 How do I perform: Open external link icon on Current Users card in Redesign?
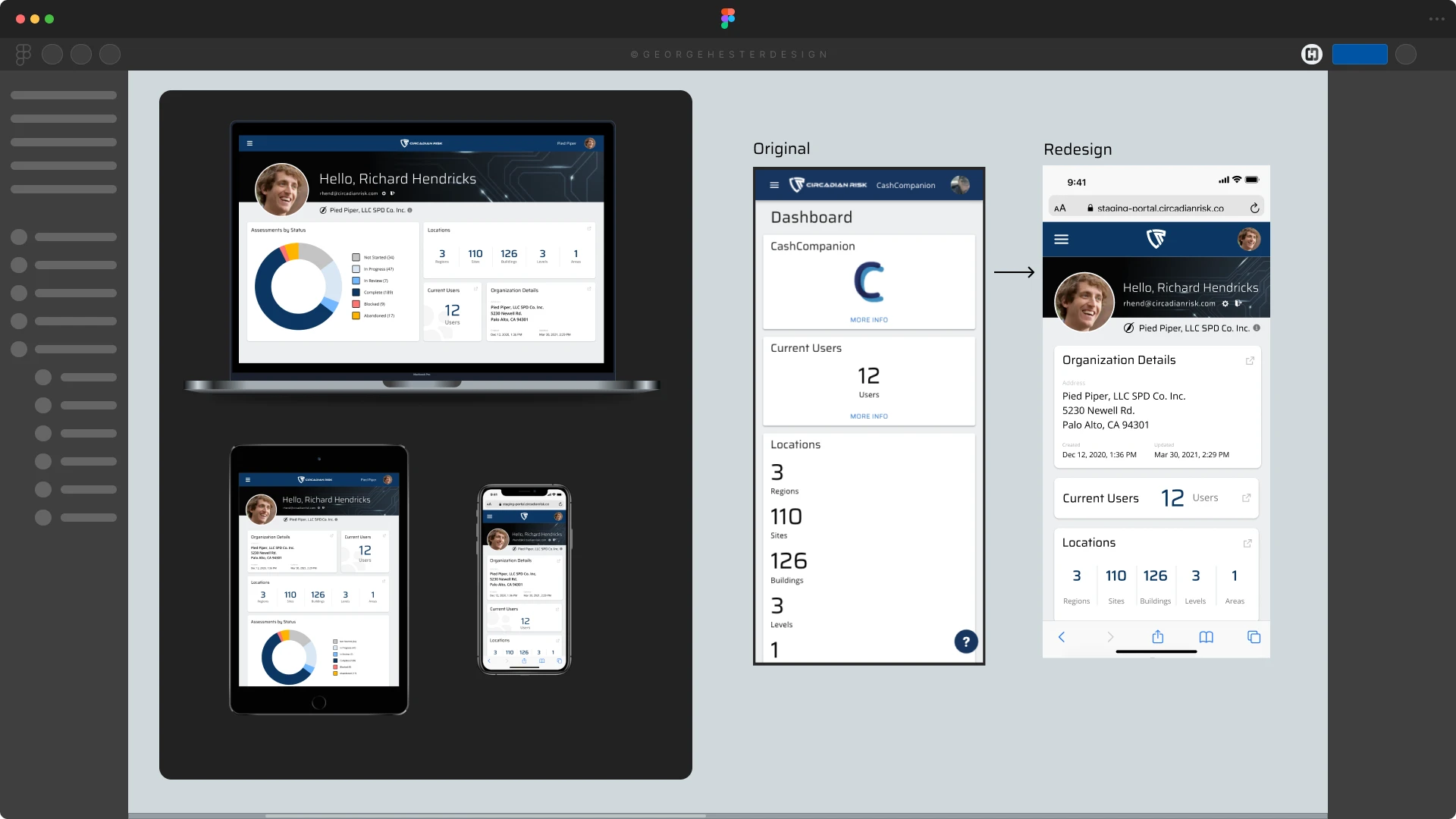click(1246, 498)
